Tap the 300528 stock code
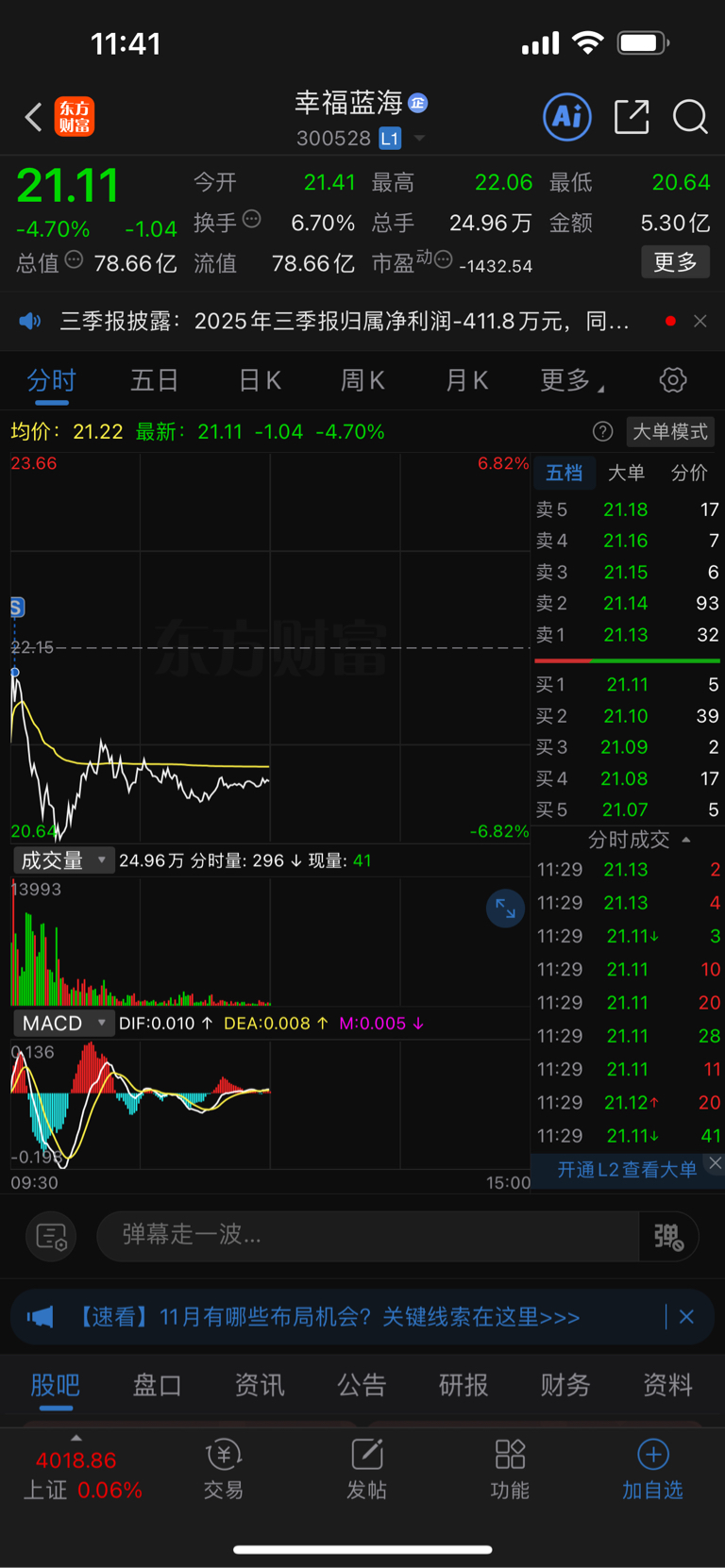Screen dimensions: 725x1568 pos(333,139)
